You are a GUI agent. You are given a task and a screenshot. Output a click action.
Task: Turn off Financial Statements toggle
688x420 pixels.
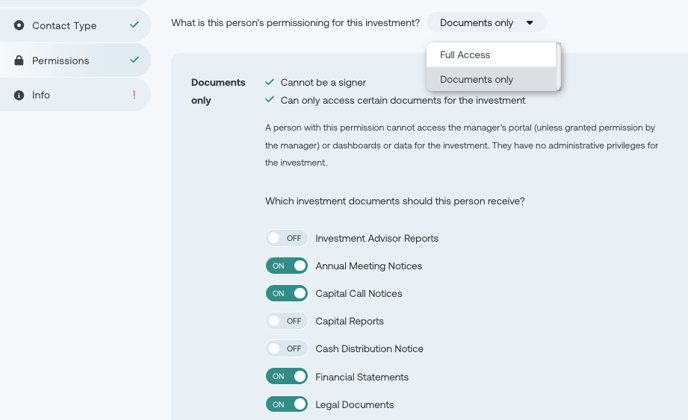click(287, 376)
